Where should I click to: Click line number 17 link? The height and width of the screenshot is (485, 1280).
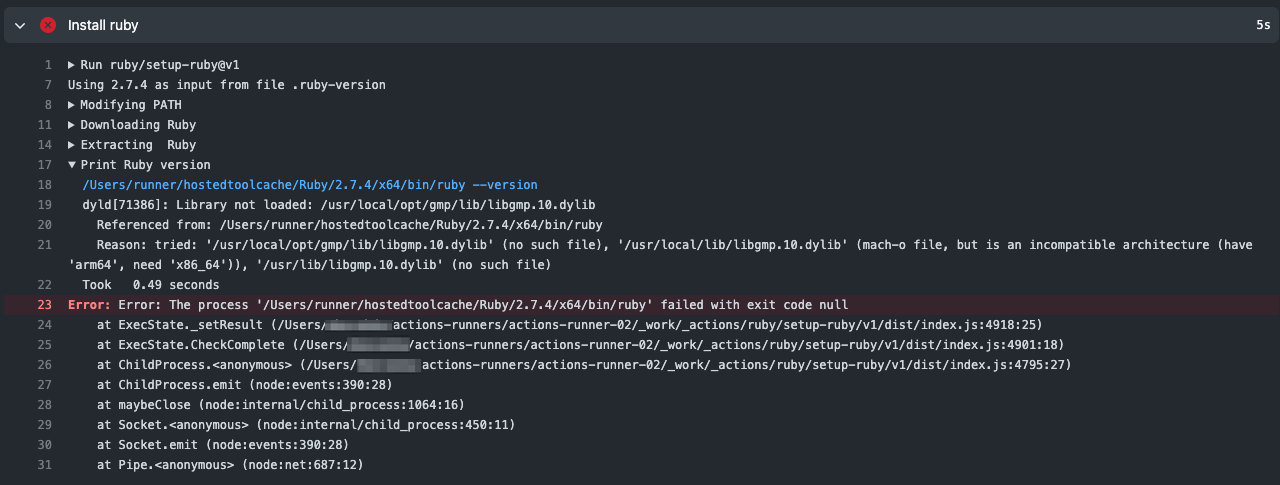coord(44,165)
